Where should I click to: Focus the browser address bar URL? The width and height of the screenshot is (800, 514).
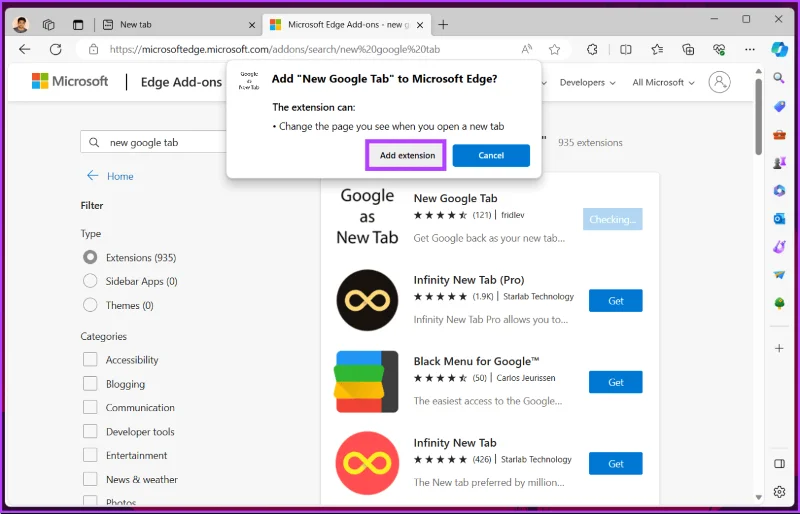pyautogui.click(x=274, y=50)
